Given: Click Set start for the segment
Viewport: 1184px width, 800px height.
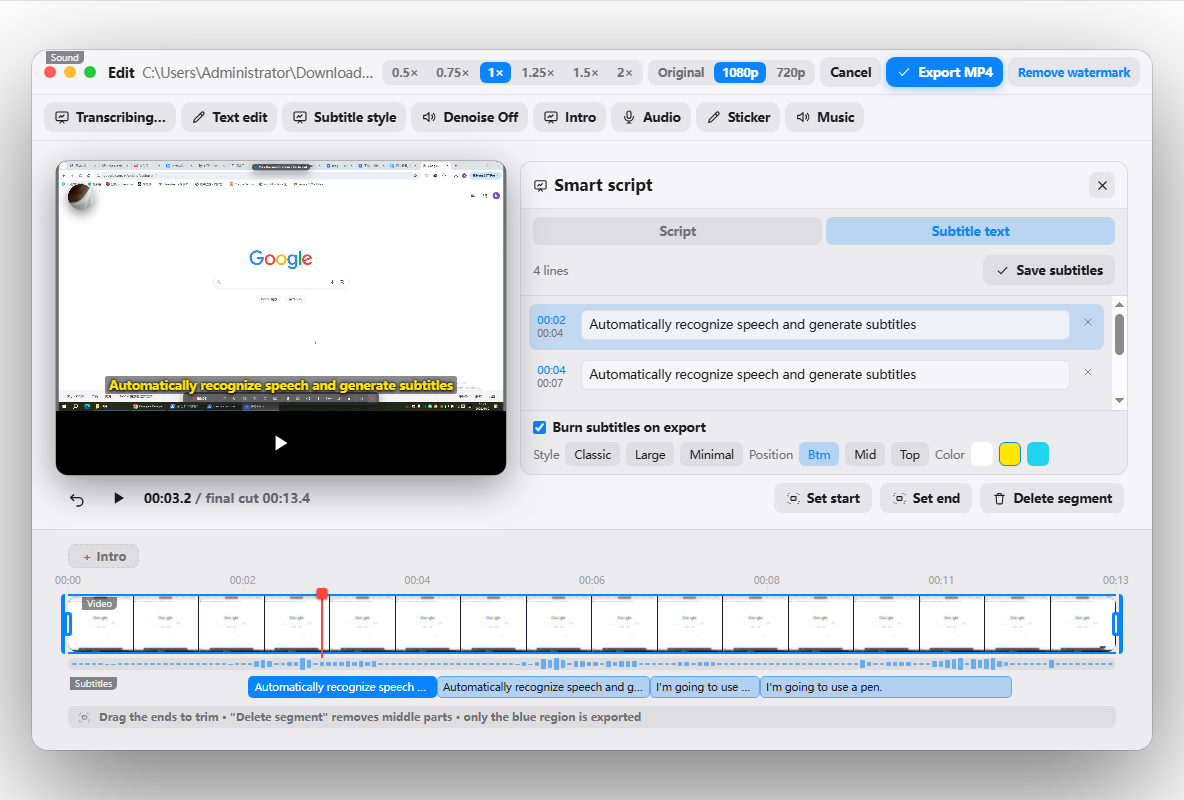Looking at the screenshot, I should point(823,499).
